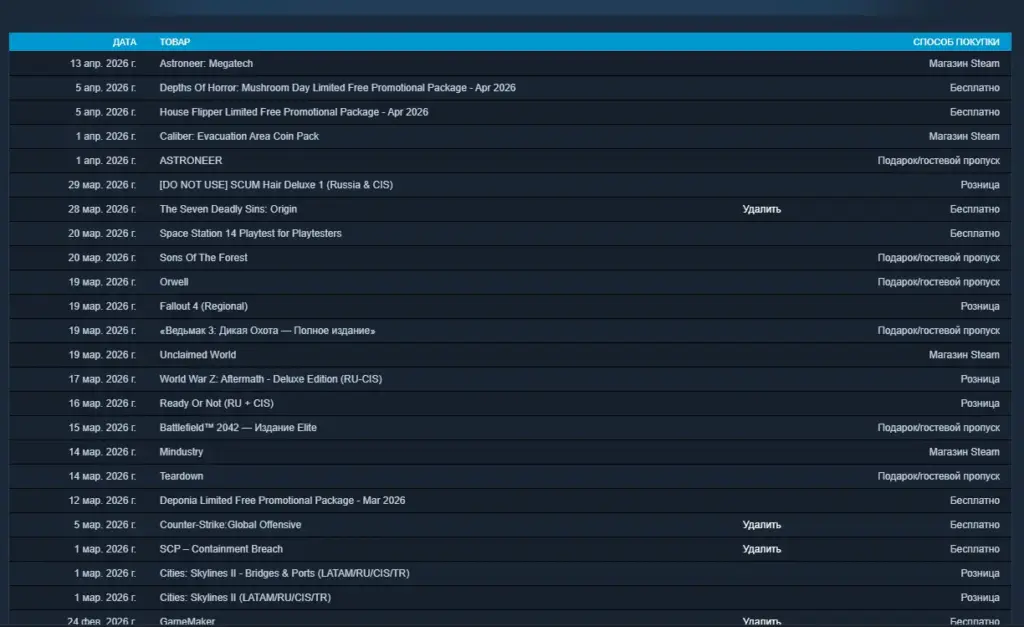
Task: Click the СПОСОБ ПОКУПКИ column header
Action: pos(955,42)
